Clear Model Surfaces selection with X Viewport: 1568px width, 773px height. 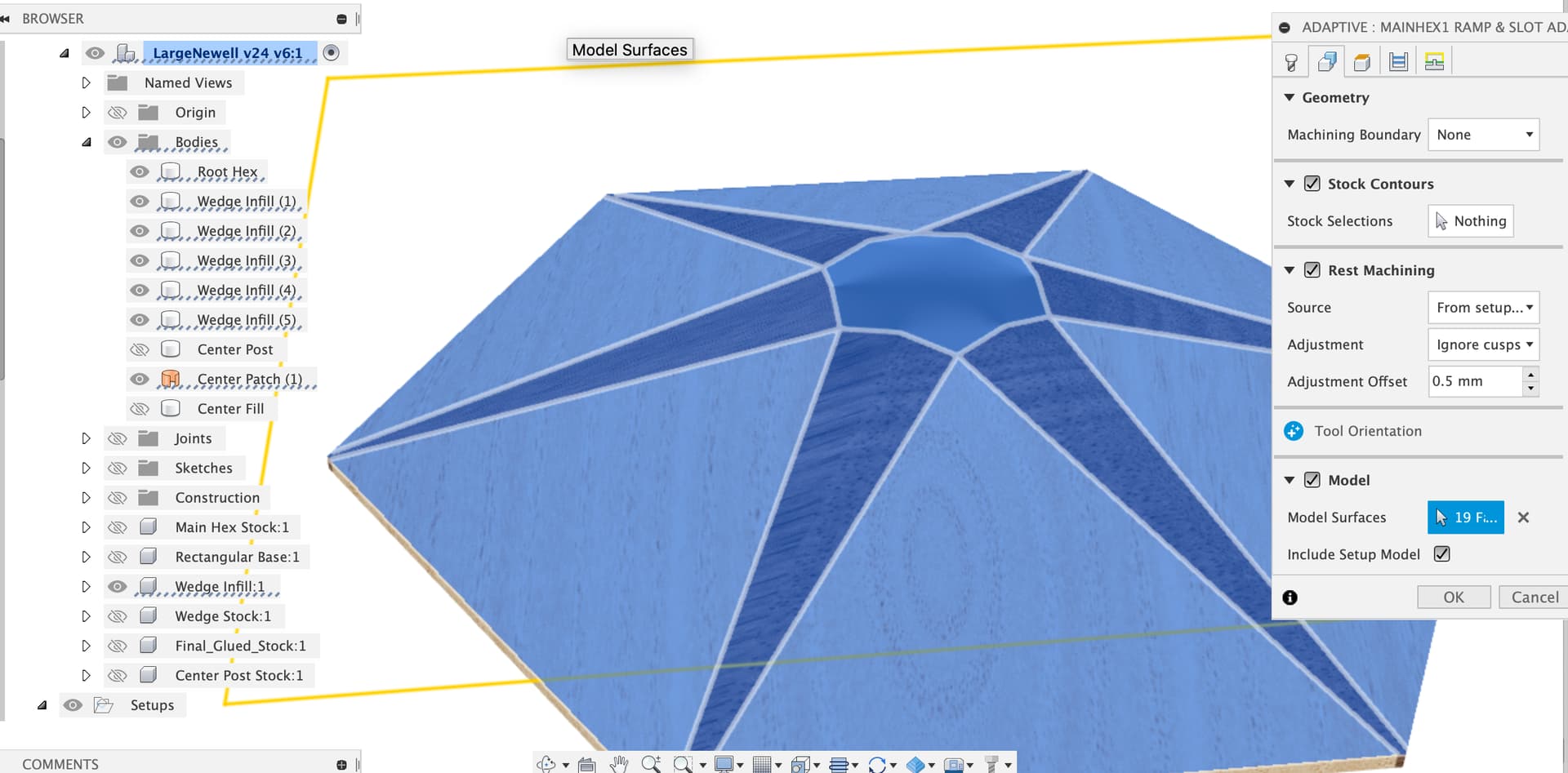1523,518
